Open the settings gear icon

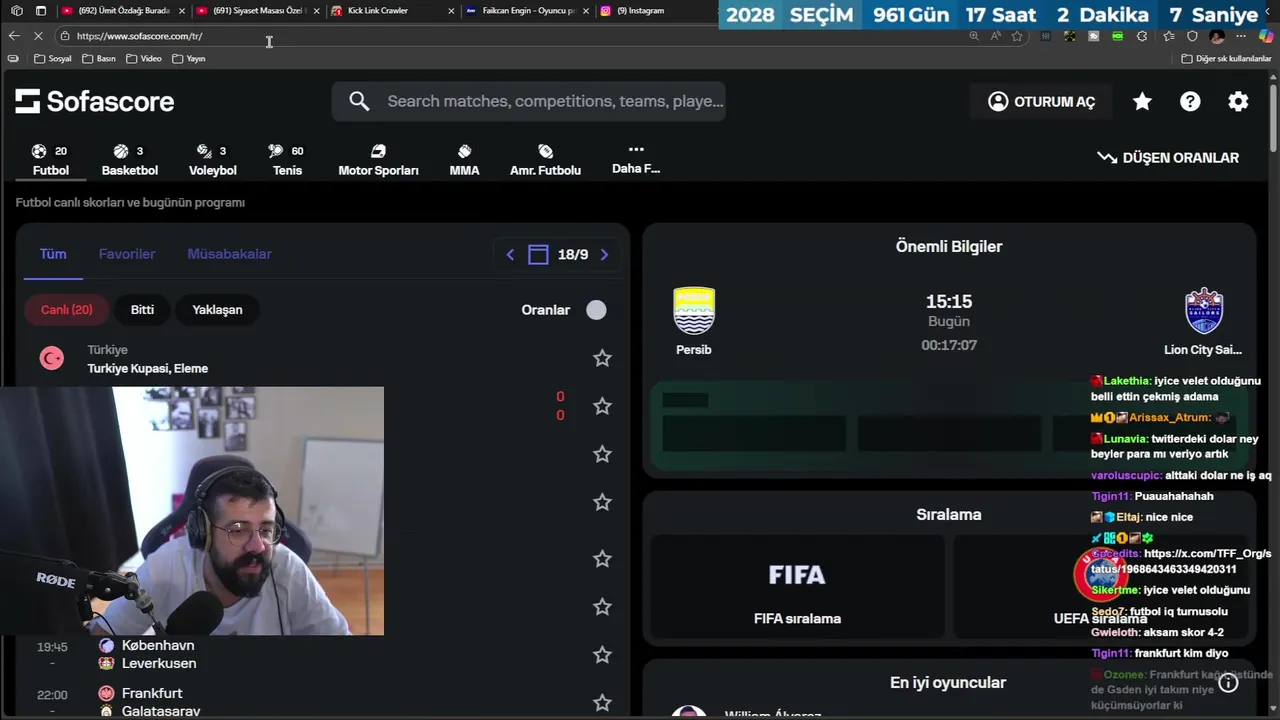tap(1238, 101)
